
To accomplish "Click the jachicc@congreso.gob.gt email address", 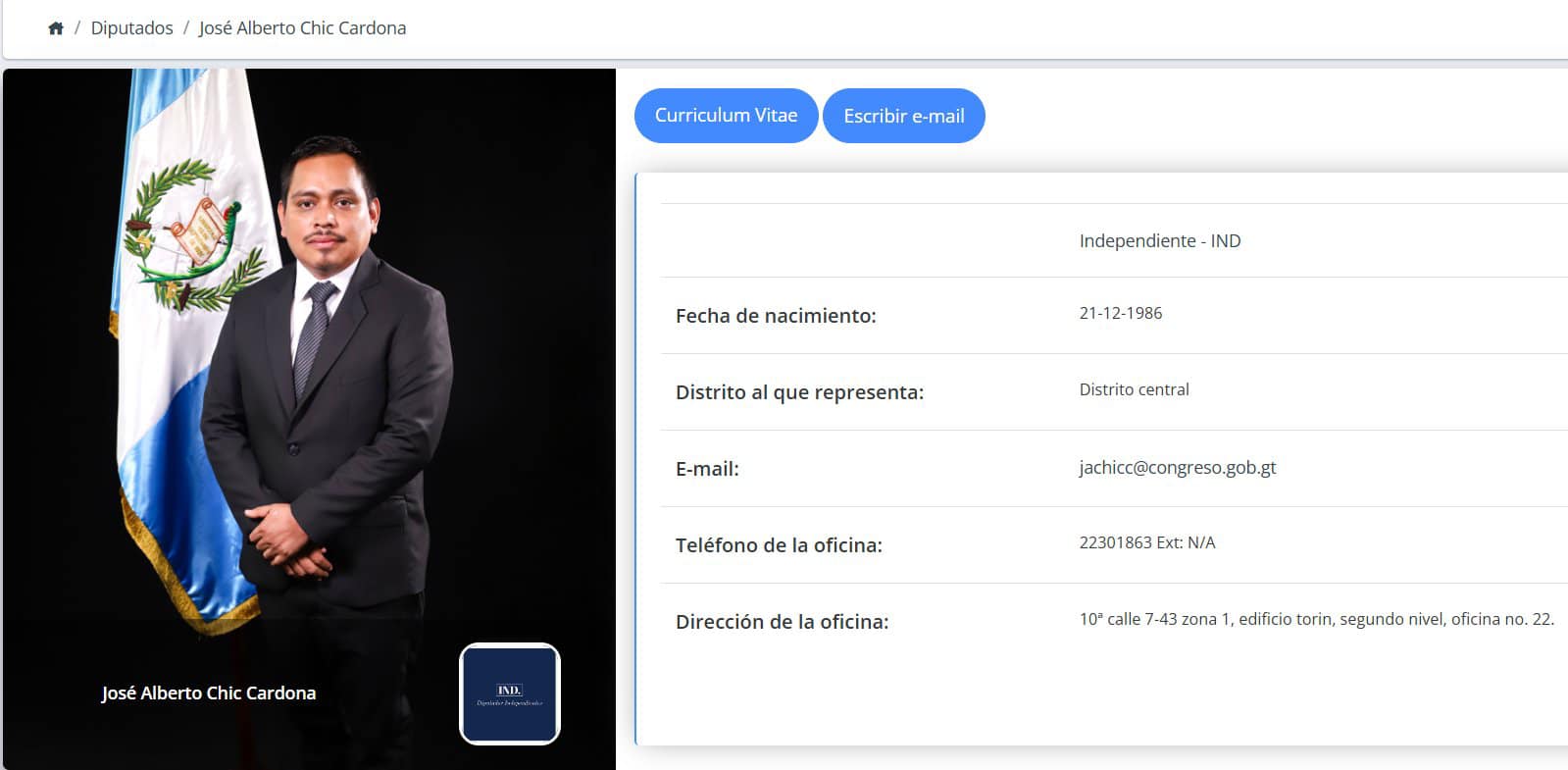I will [x=1177, y=468].
